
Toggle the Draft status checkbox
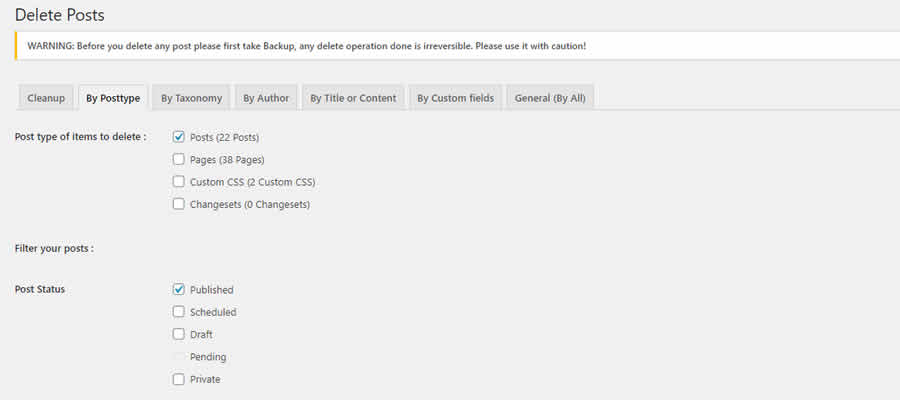pyautogui.click(x=179, y=334)
